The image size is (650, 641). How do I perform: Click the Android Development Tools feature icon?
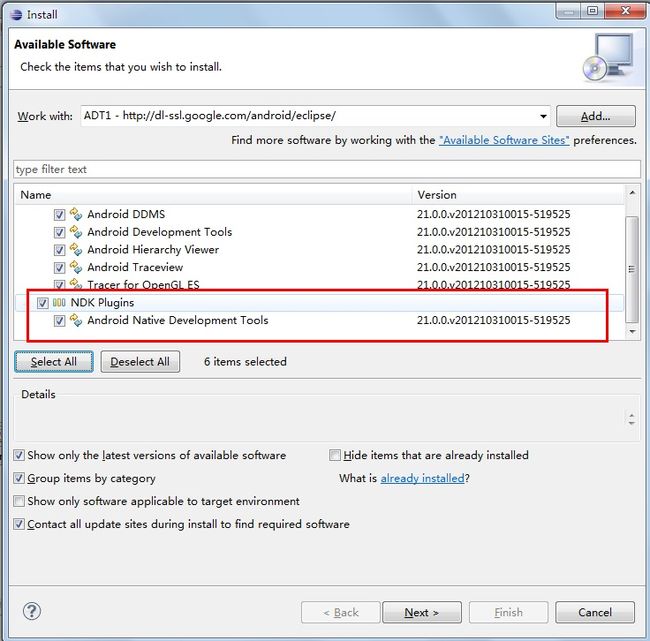click(x=75, y=232)
